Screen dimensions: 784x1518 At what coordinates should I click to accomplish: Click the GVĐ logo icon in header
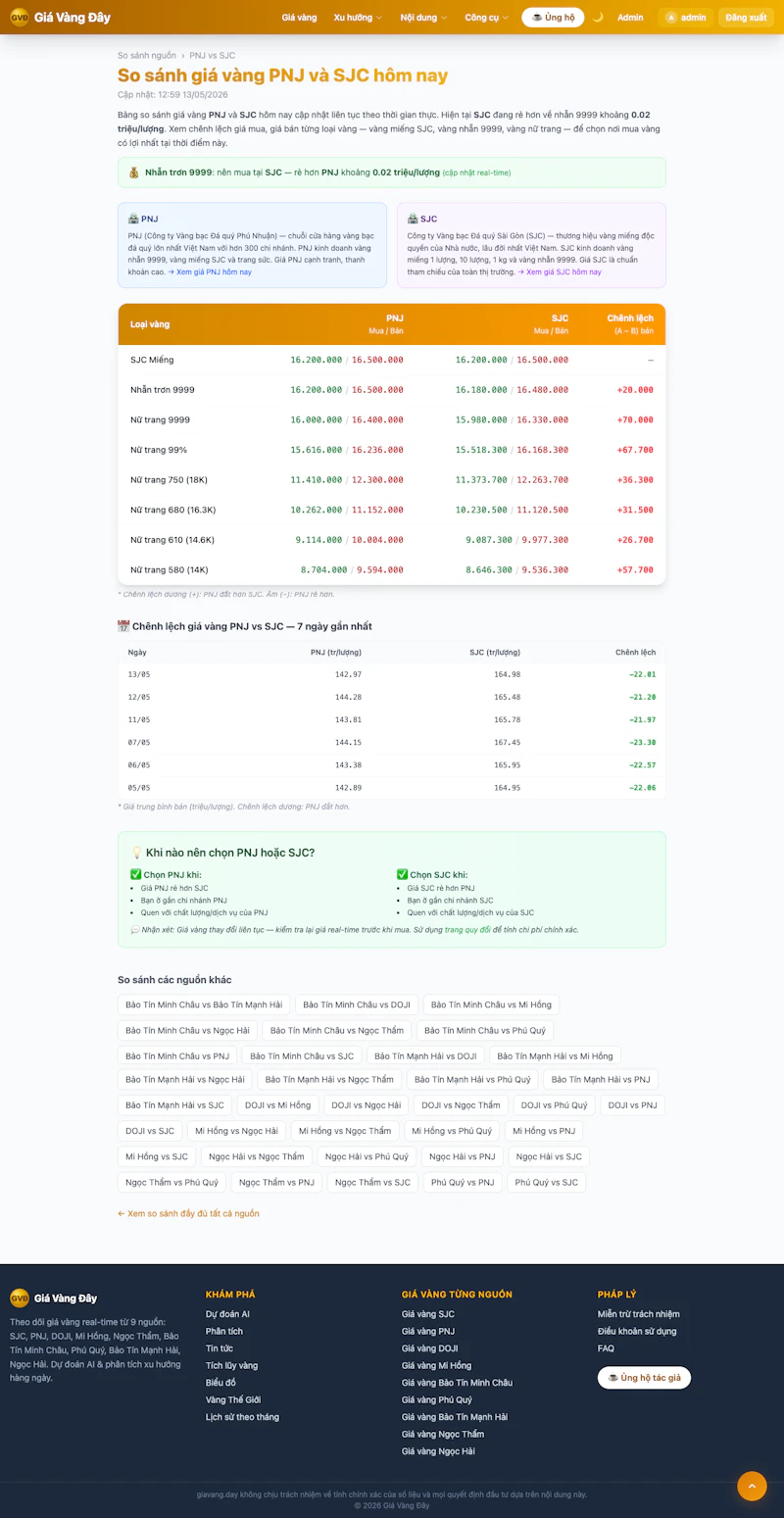pos(20,18)
